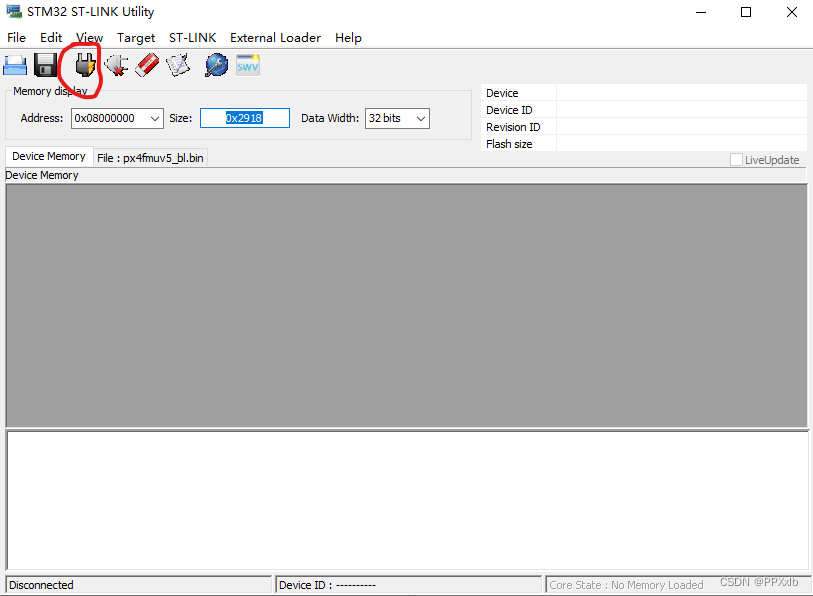
Task: Open the Help menu
Action: [348, 37]
